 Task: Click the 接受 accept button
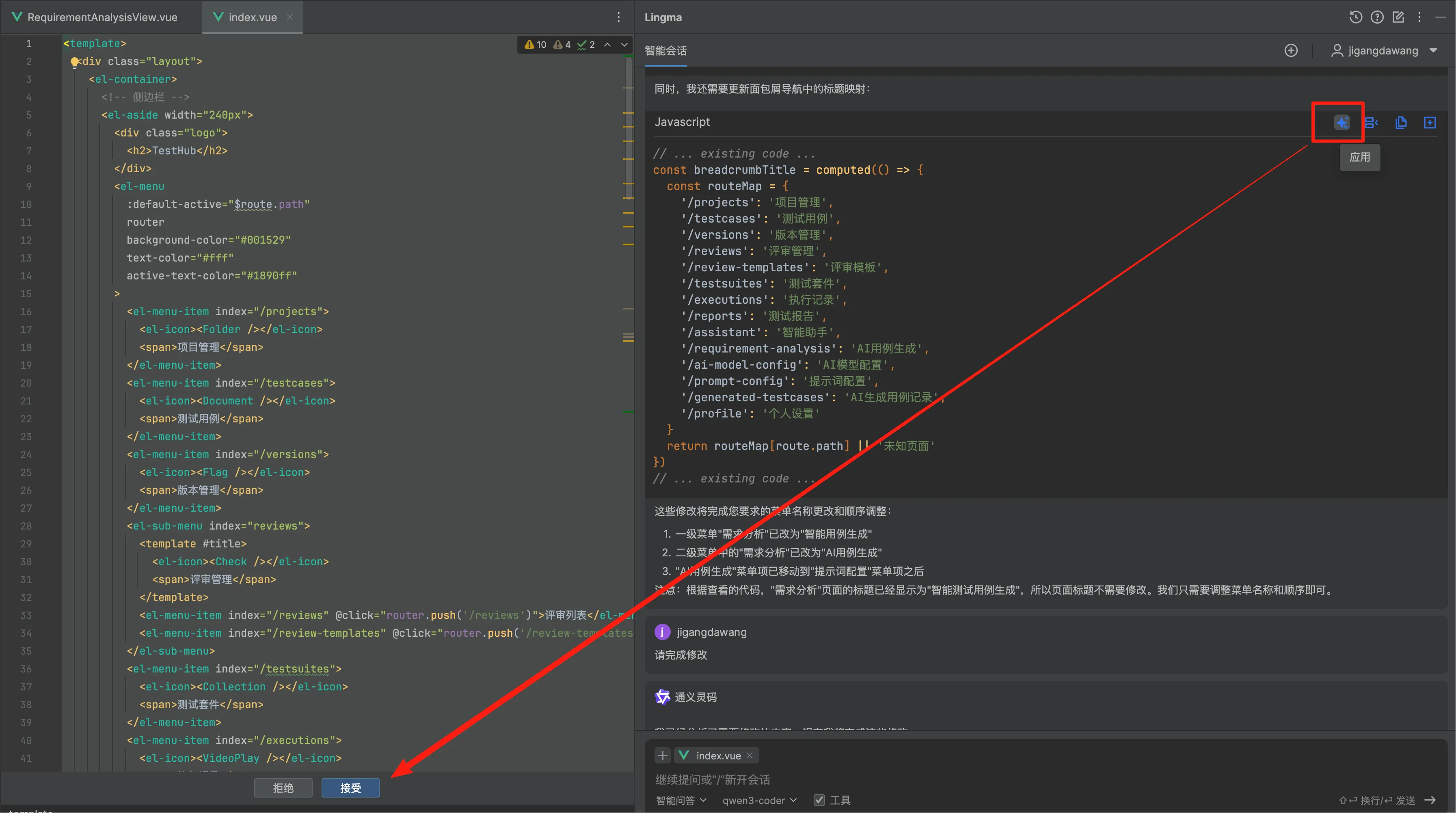[x=350, y=787]
